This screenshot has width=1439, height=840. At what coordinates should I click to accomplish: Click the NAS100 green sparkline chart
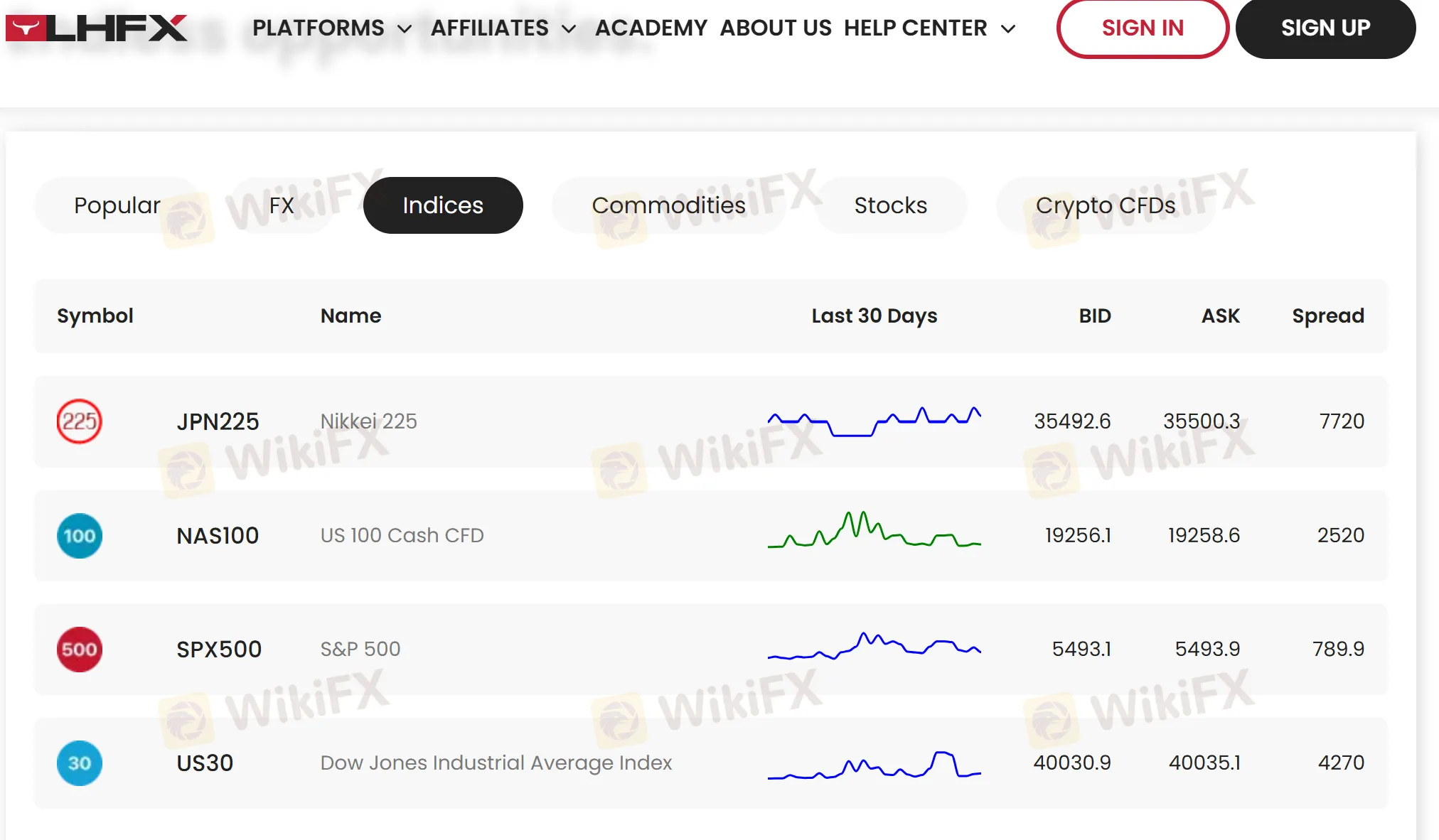pos(874,532)
